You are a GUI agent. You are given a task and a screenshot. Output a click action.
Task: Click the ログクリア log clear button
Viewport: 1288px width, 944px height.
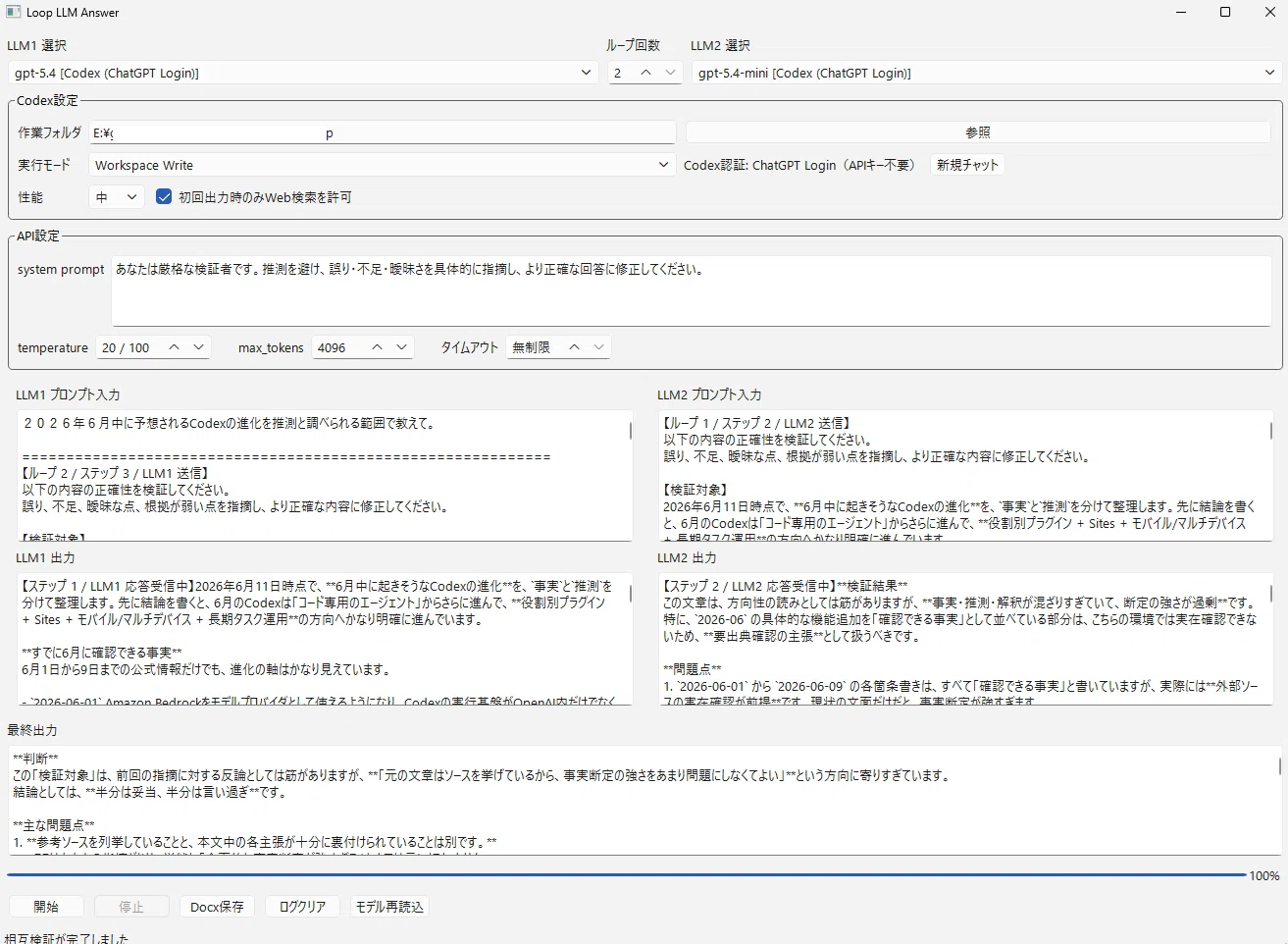coord(302,907)
